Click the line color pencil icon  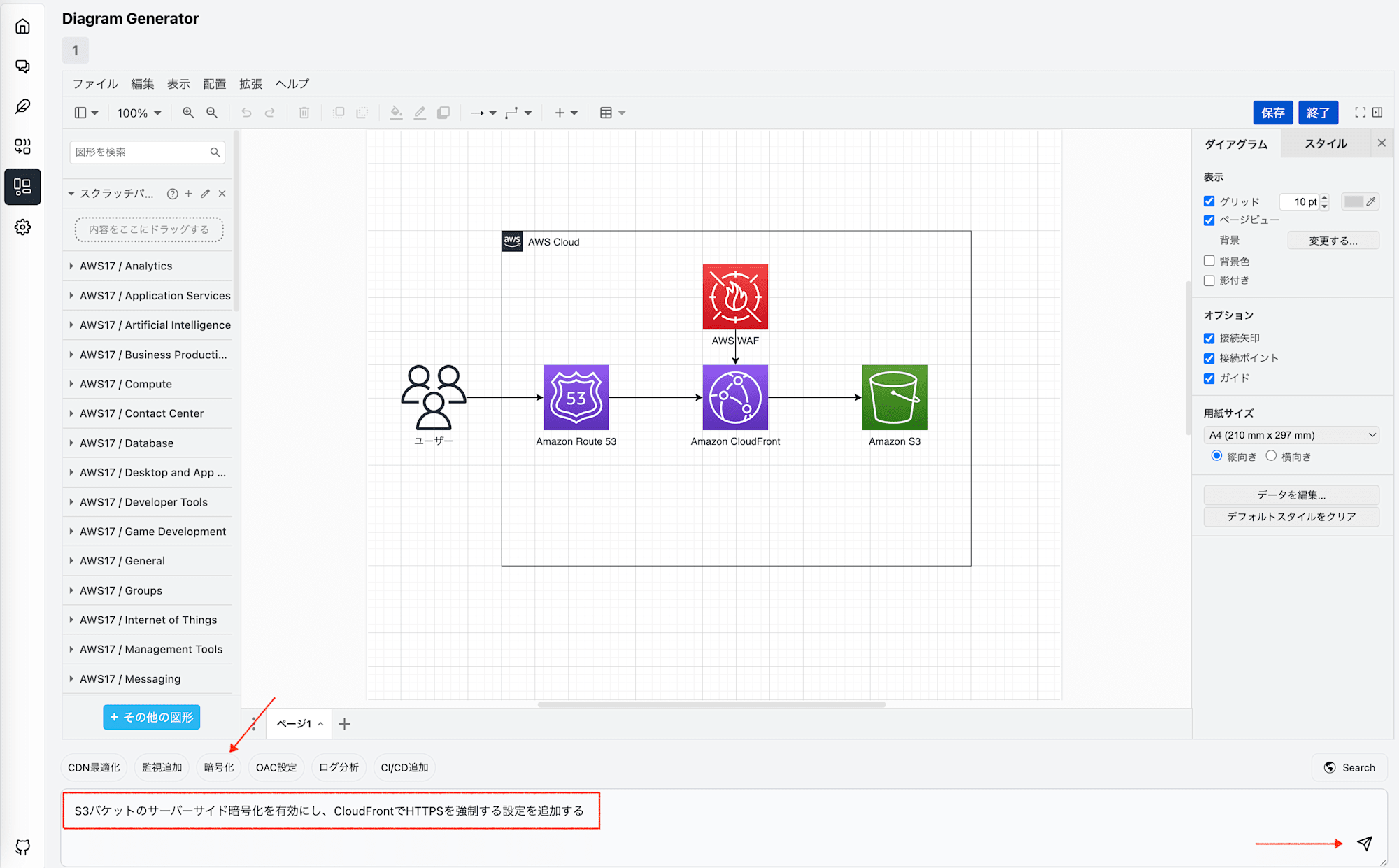(420, 113)
